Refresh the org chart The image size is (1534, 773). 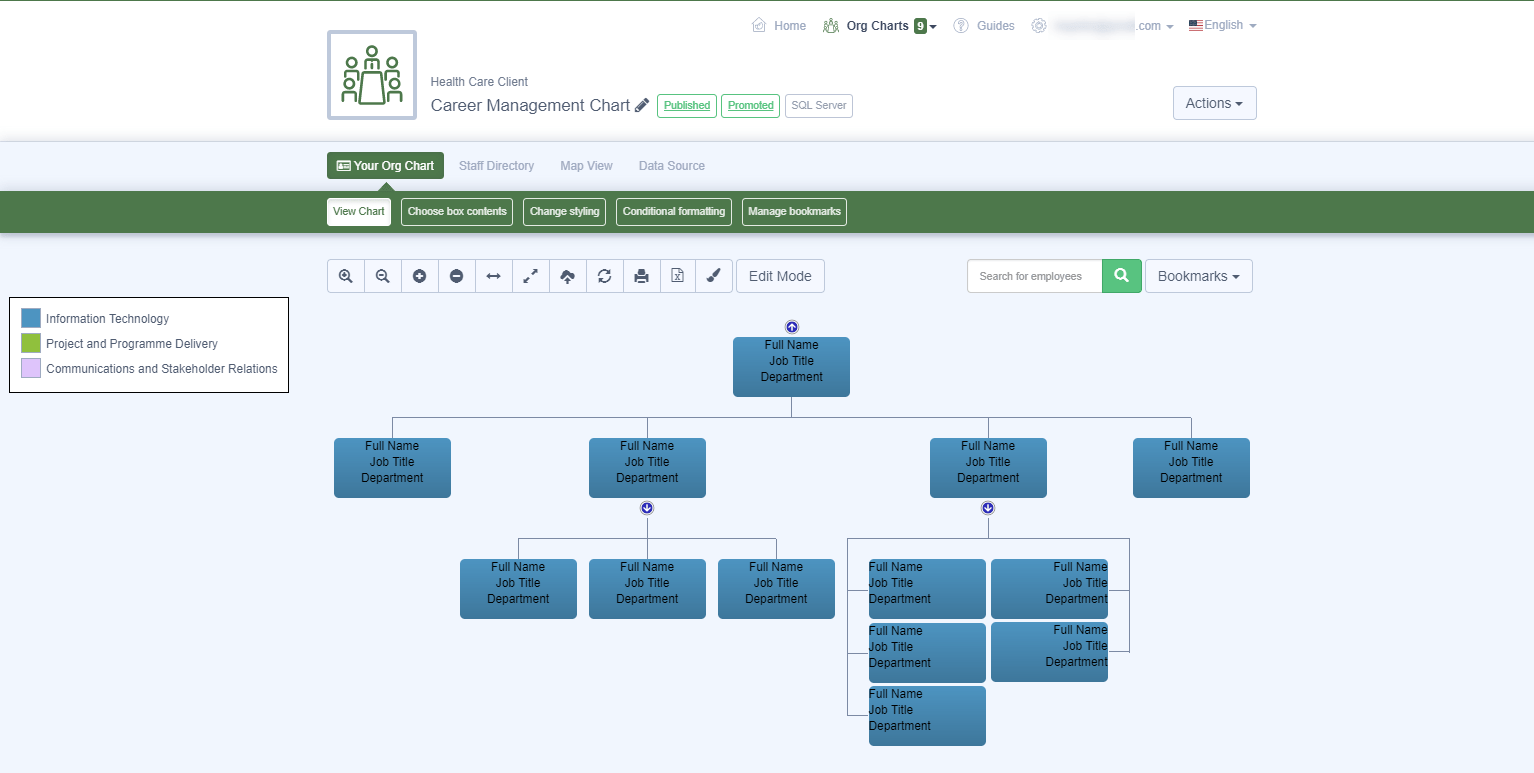[x=605, y=276]
